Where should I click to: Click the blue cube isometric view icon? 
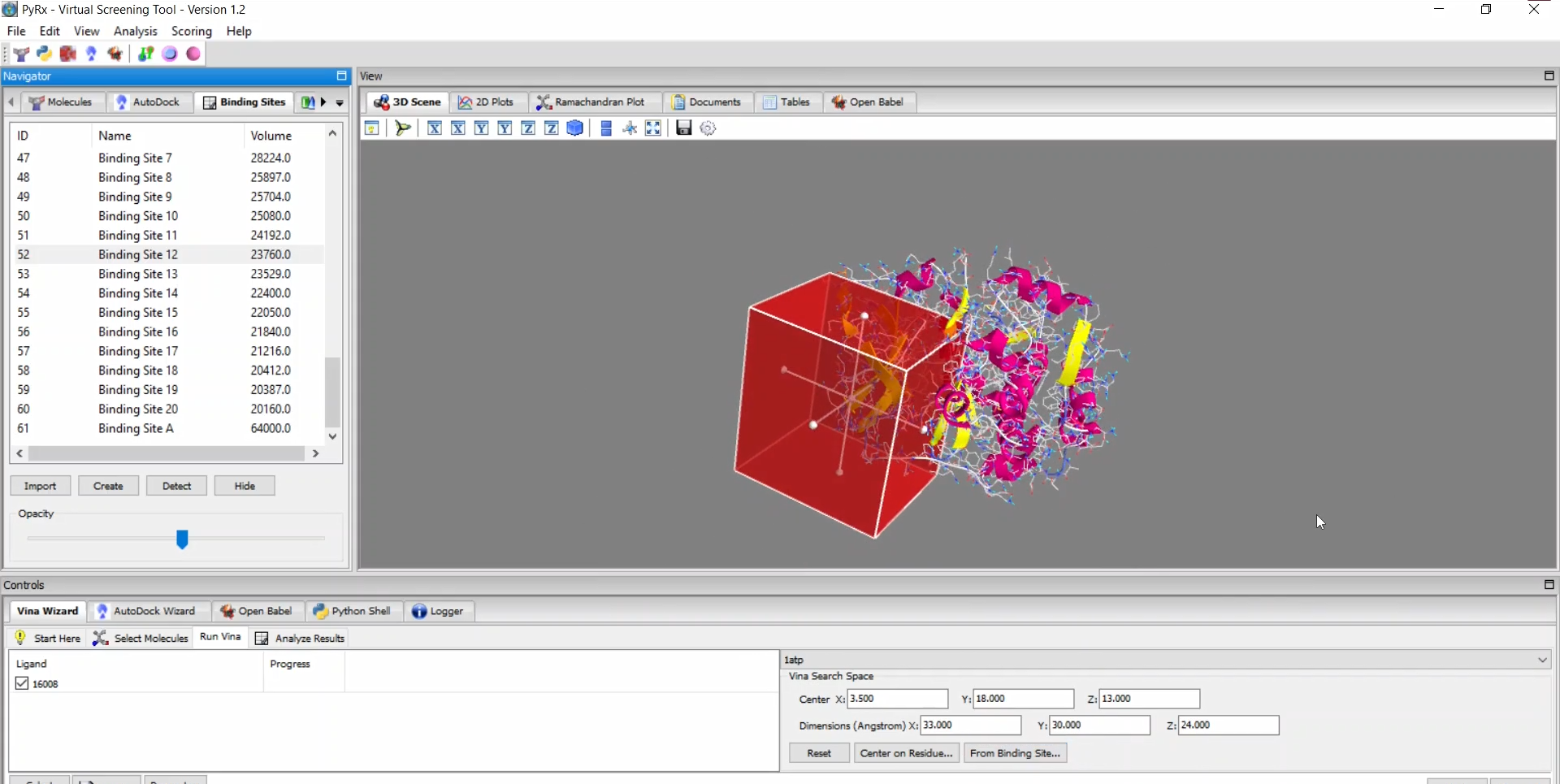point(575,128)
